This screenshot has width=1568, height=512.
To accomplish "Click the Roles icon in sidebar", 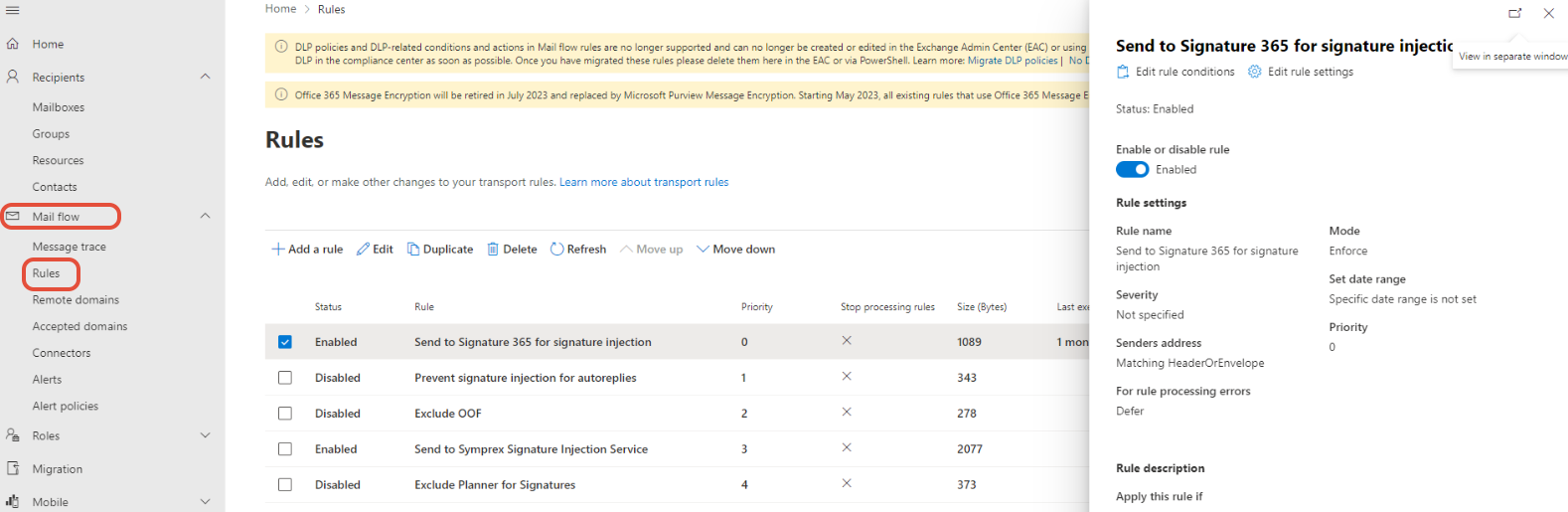I will (x=13, y=435).
